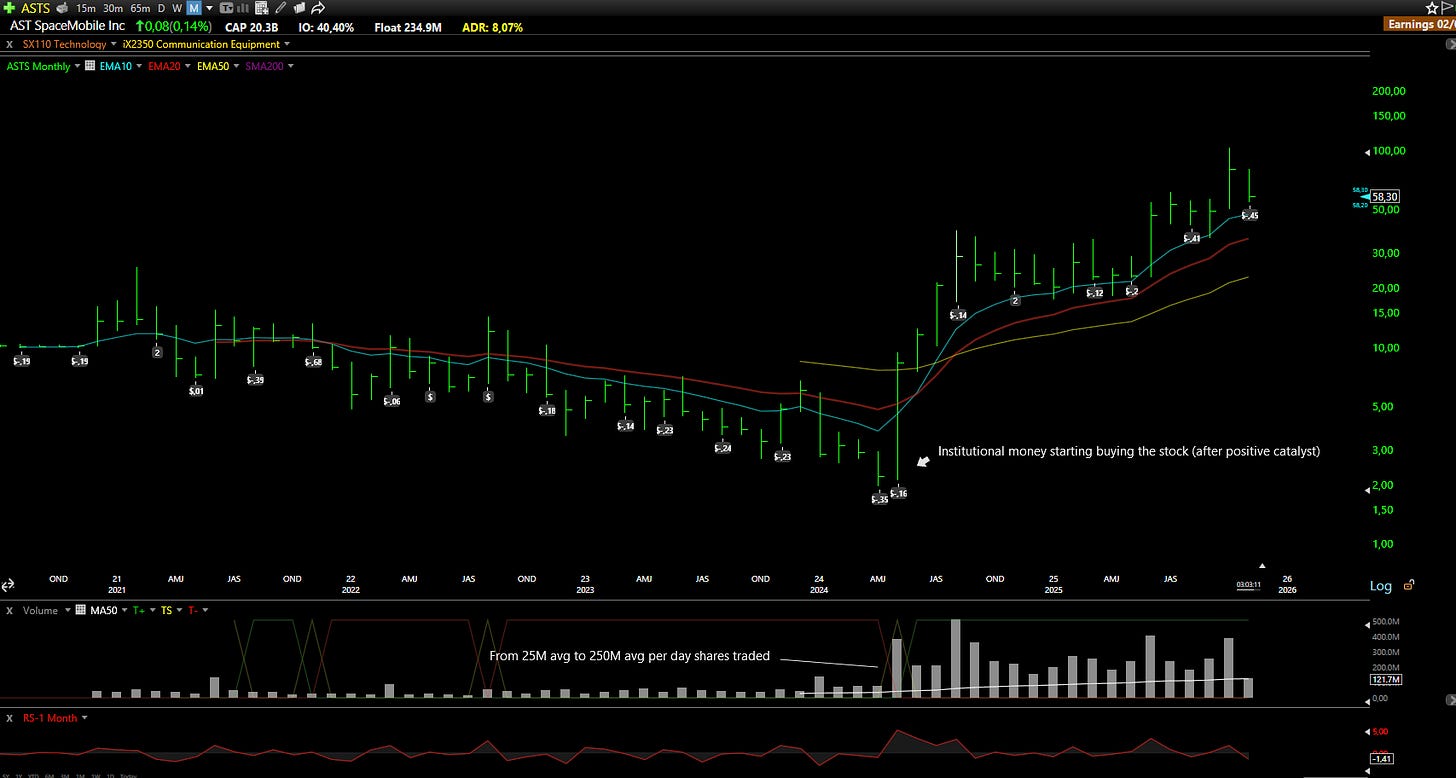Click the time-axis reset arrows icon
The image size is (1456, 778).
click(x=8, y=586)
